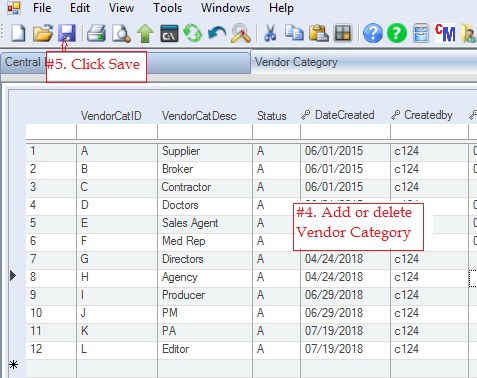Select the PA description cell
This screenshot has height=378, width=477.
coord(205,331)
